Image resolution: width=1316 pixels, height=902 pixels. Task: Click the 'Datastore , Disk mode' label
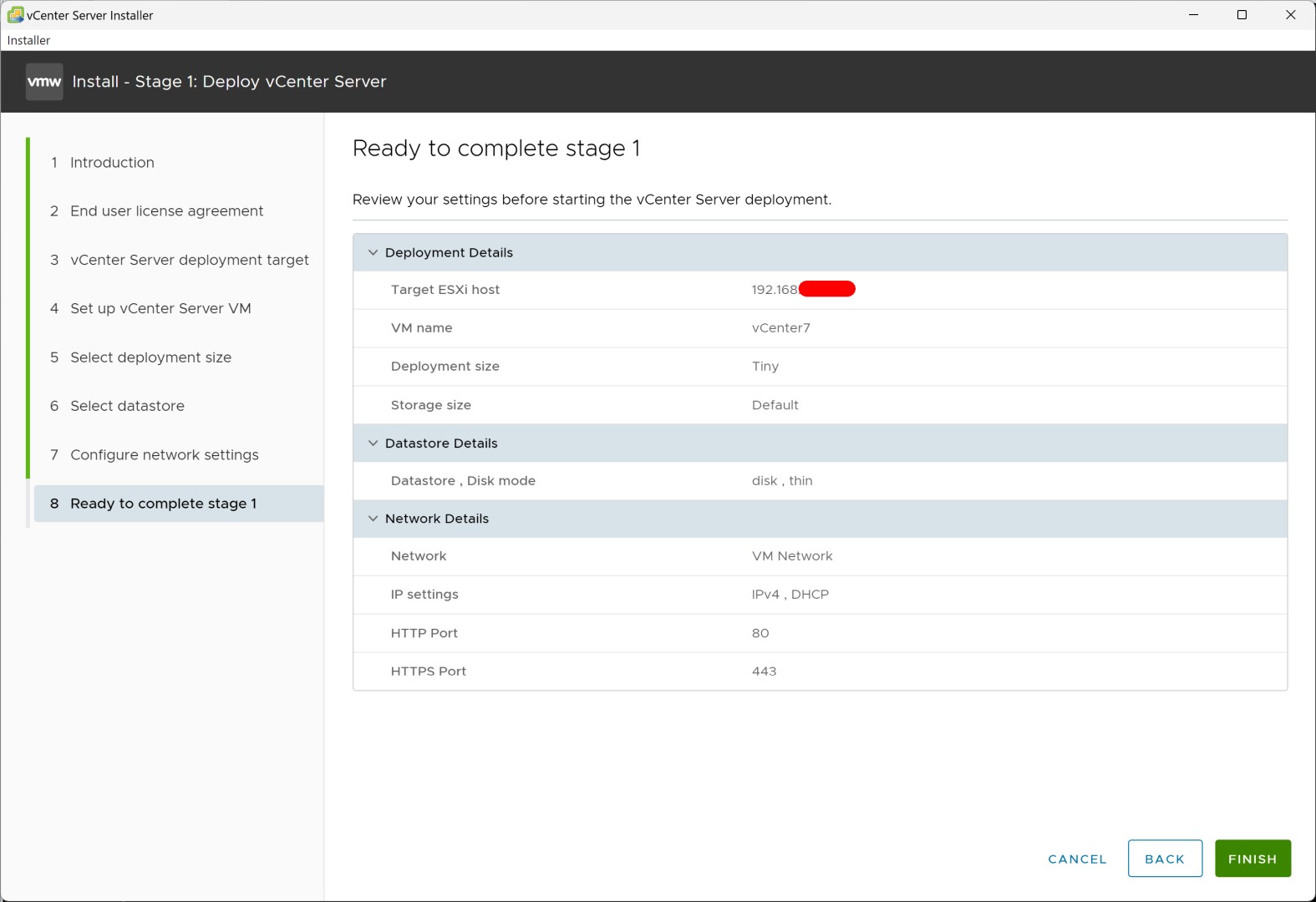point(463,481)
